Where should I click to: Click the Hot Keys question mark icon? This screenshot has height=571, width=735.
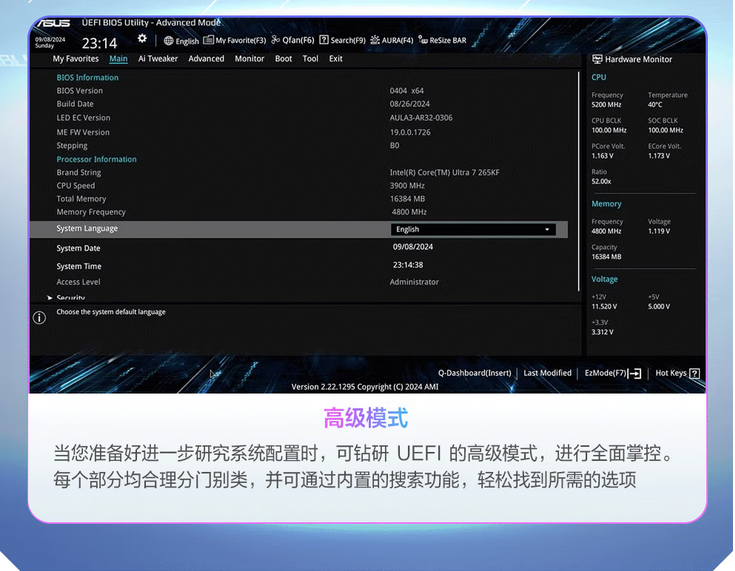pyautogui.click(x=695, y=374)
